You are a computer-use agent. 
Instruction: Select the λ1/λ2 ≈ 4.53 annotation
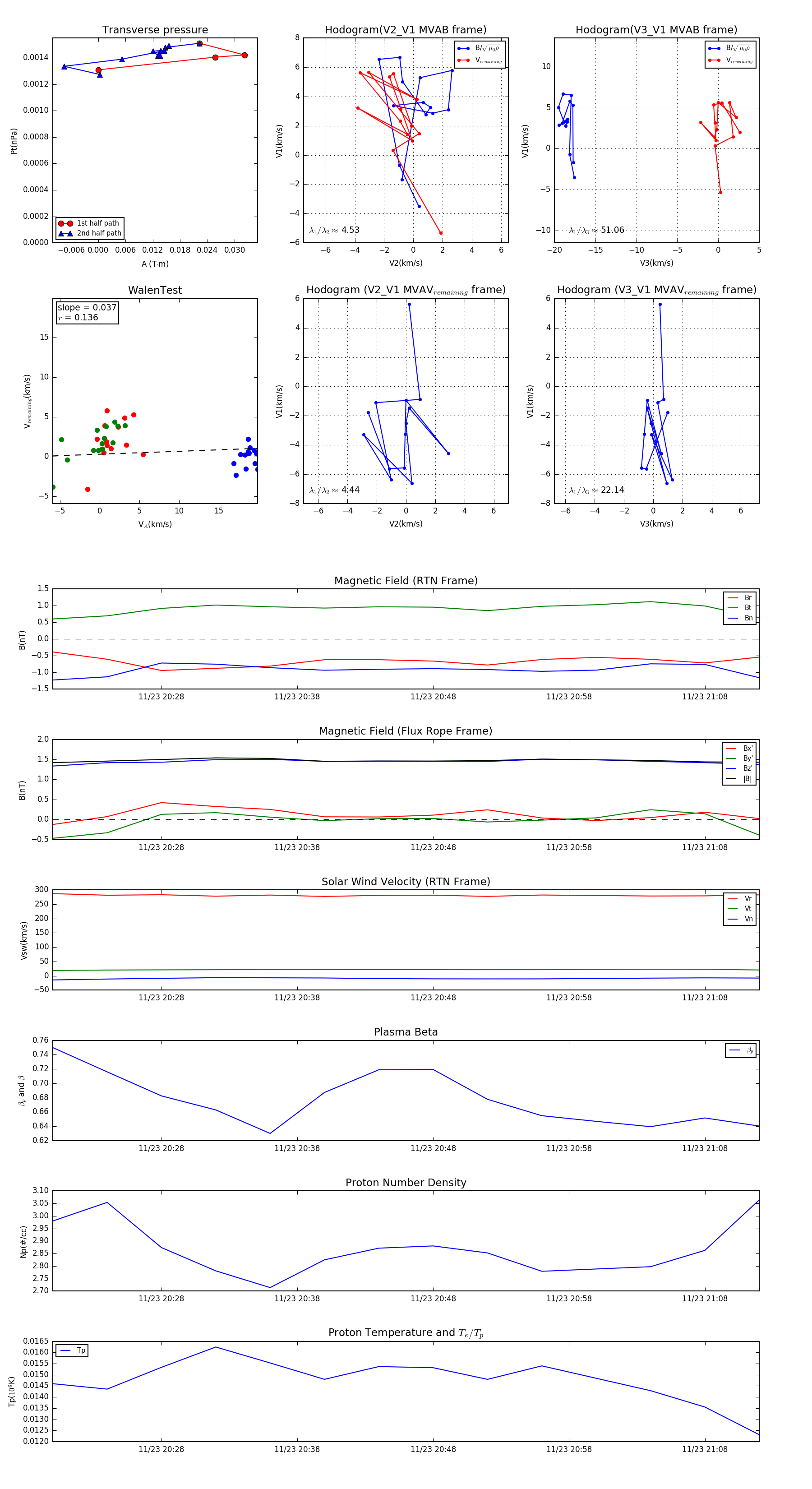pos(335,230)
